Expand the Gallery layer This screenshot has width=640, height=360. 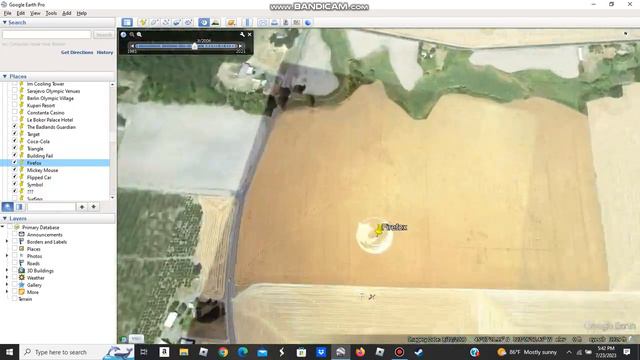click(x=7, y=285)
